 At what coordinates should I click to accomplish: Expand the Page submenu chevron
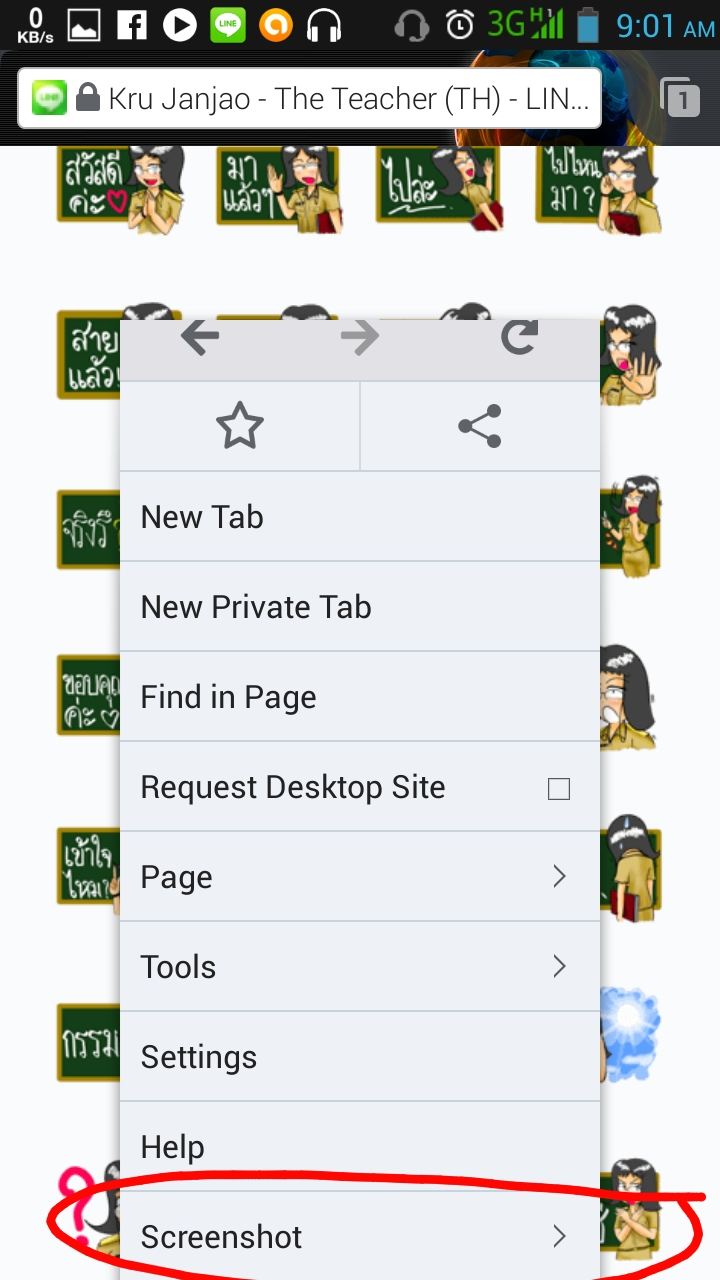click(x=559, y=877)
